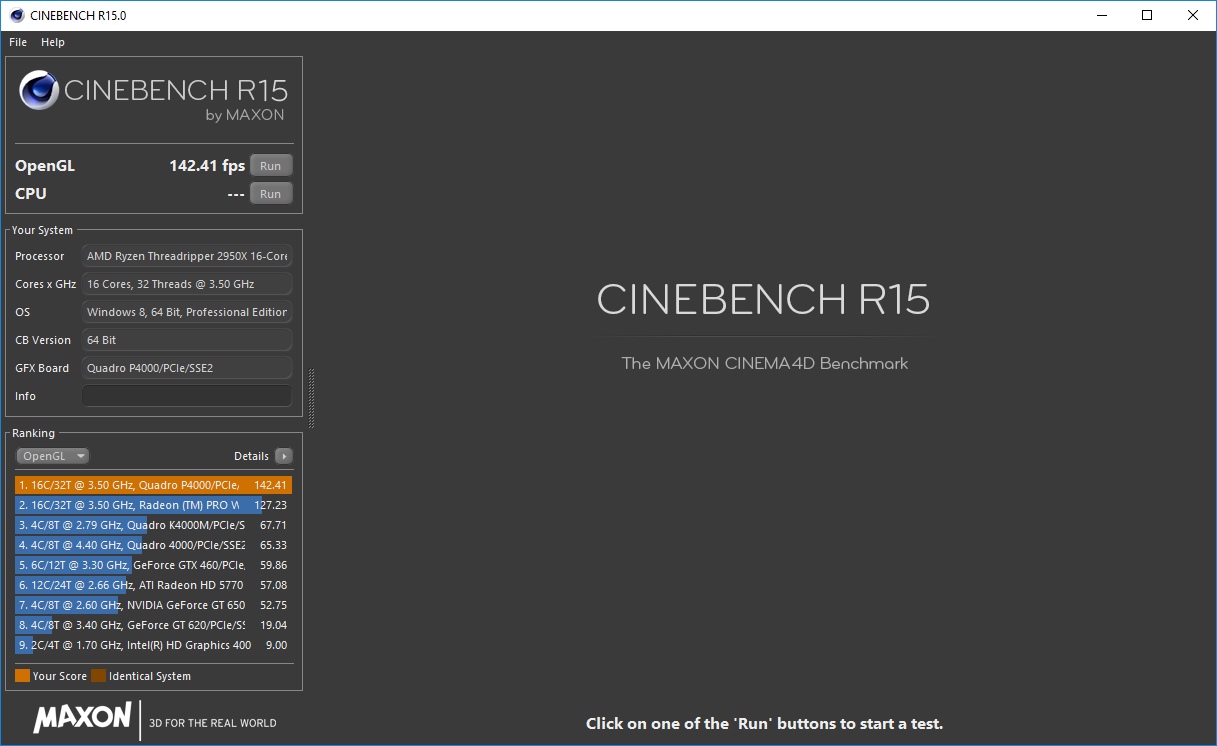Image resolution: width=1217 pixels, height=746 pixels.
Task: Run the CPU benchmark test
Action: pos(271,194)
